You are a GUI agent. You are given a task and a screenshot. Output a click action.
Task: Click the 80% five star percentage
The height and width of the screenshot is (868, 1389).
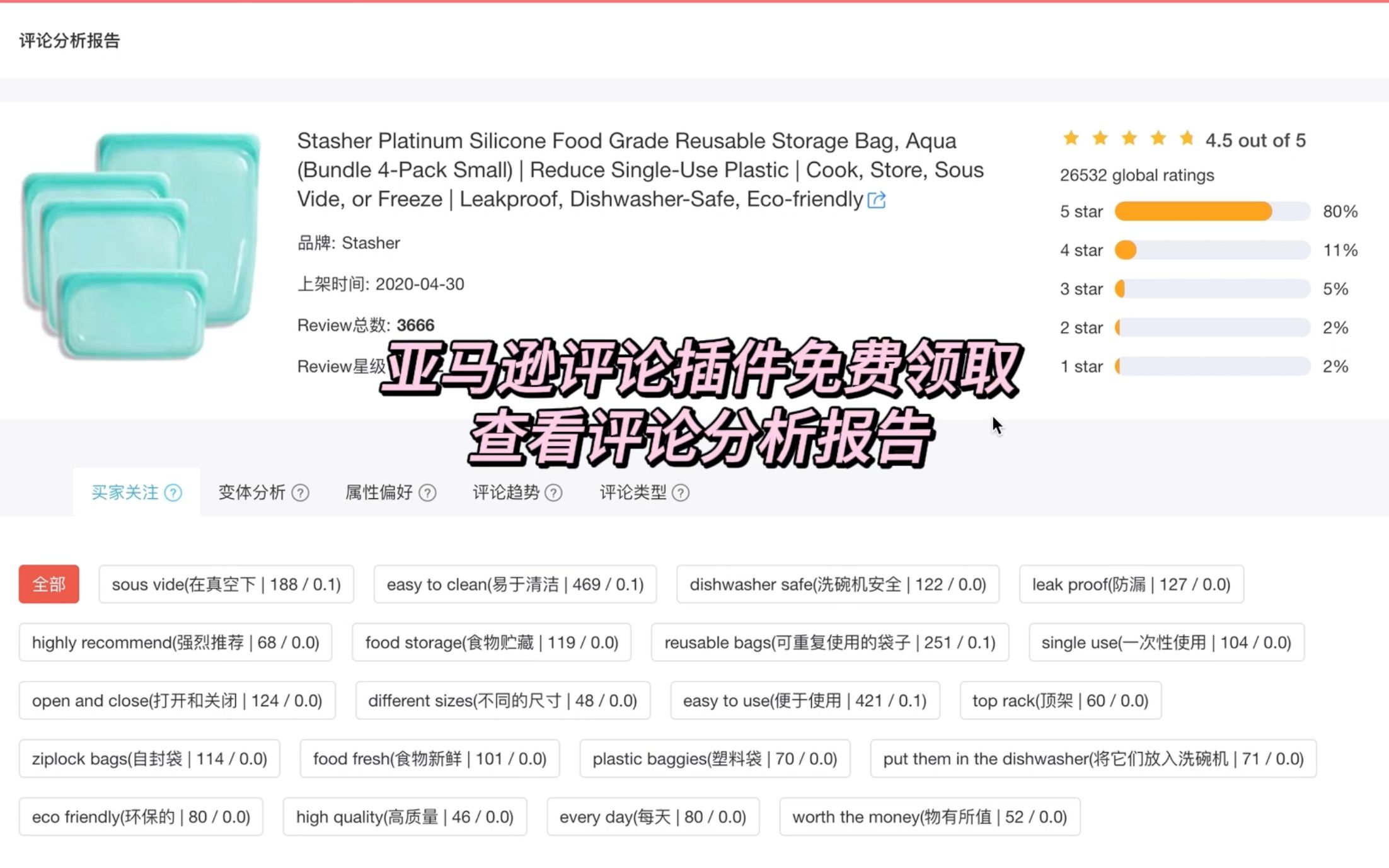click(x=1340, y=211)
